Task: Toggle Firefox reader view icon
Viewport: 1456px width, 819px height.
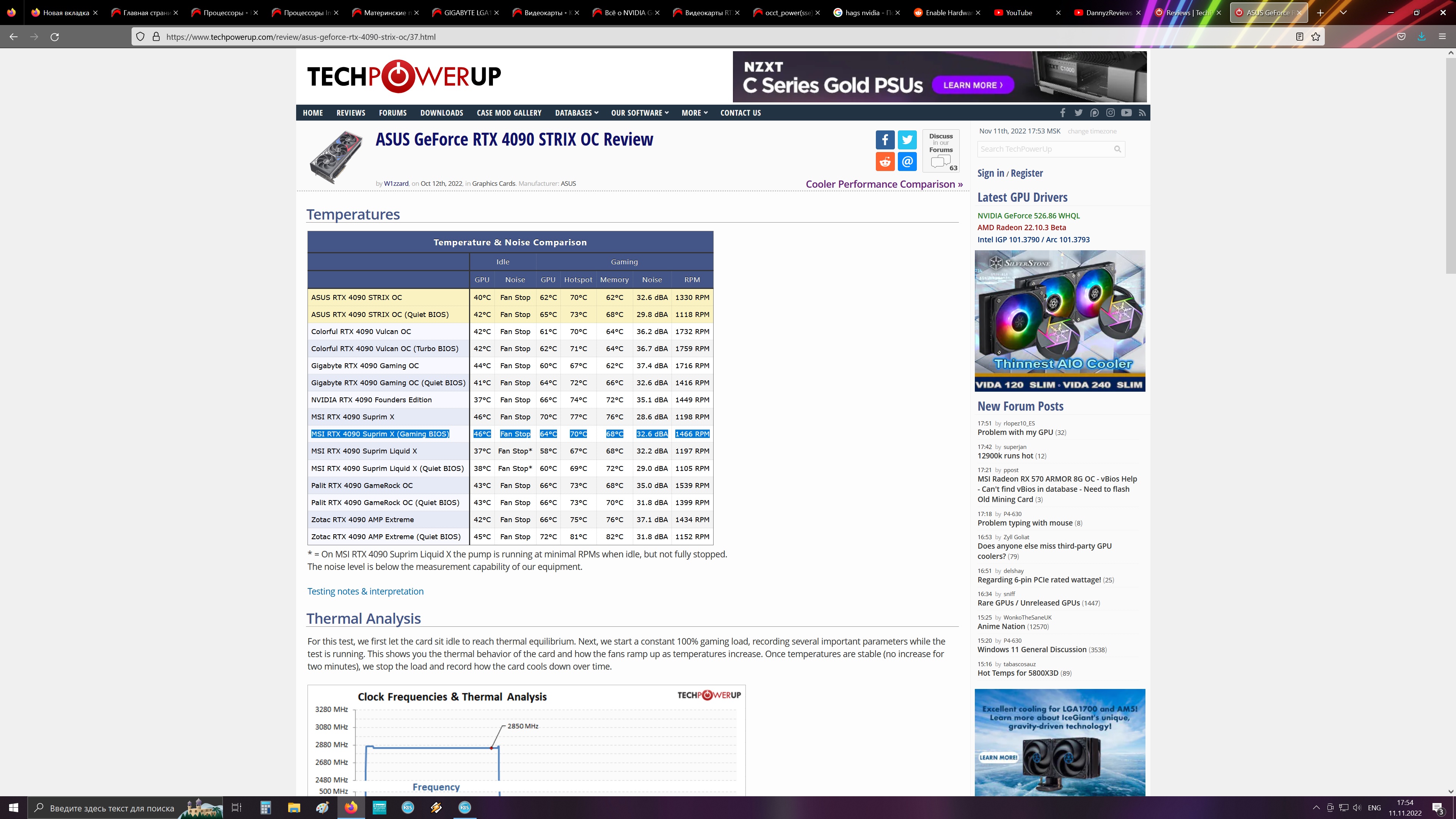Action: click(1299, 37)
